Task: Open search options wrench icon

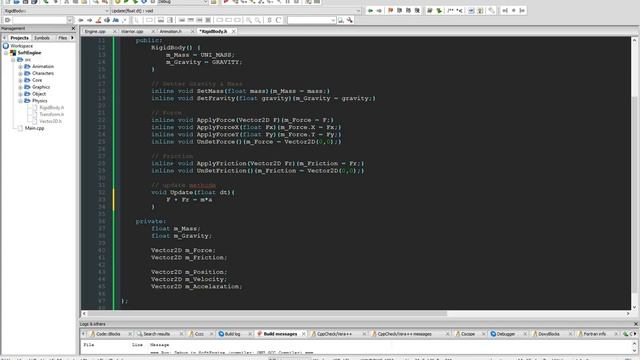Action: (x=350, y=20)
